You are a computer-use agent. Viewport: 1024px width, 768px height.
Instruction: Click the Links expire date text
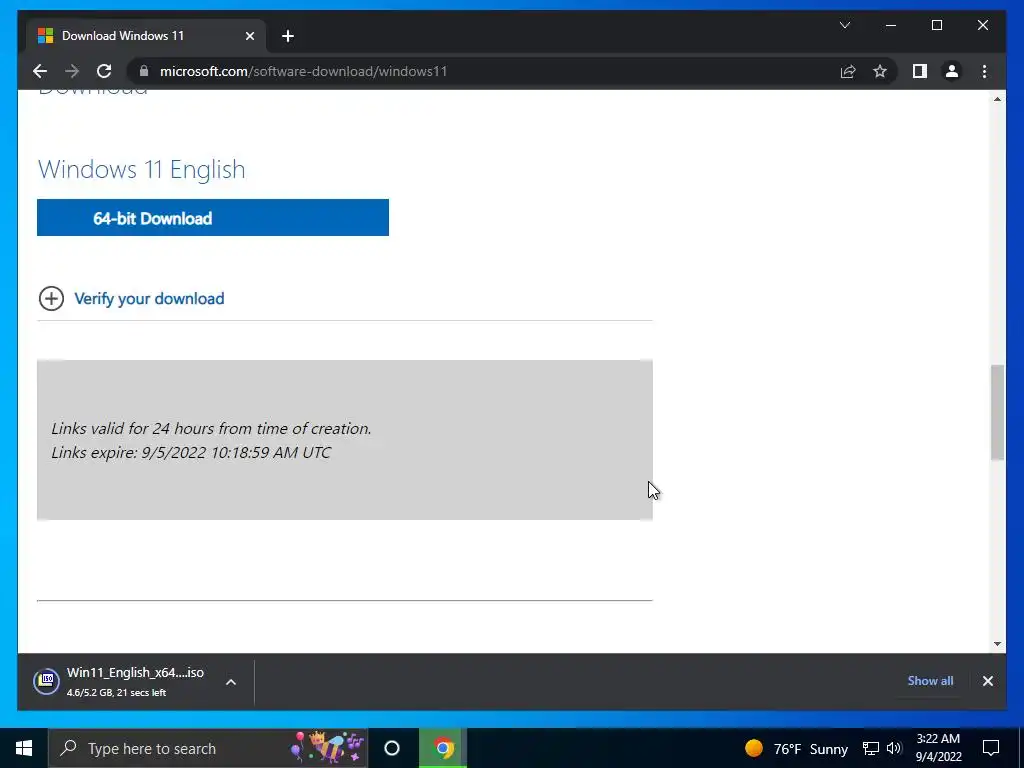tap(191, 453)
